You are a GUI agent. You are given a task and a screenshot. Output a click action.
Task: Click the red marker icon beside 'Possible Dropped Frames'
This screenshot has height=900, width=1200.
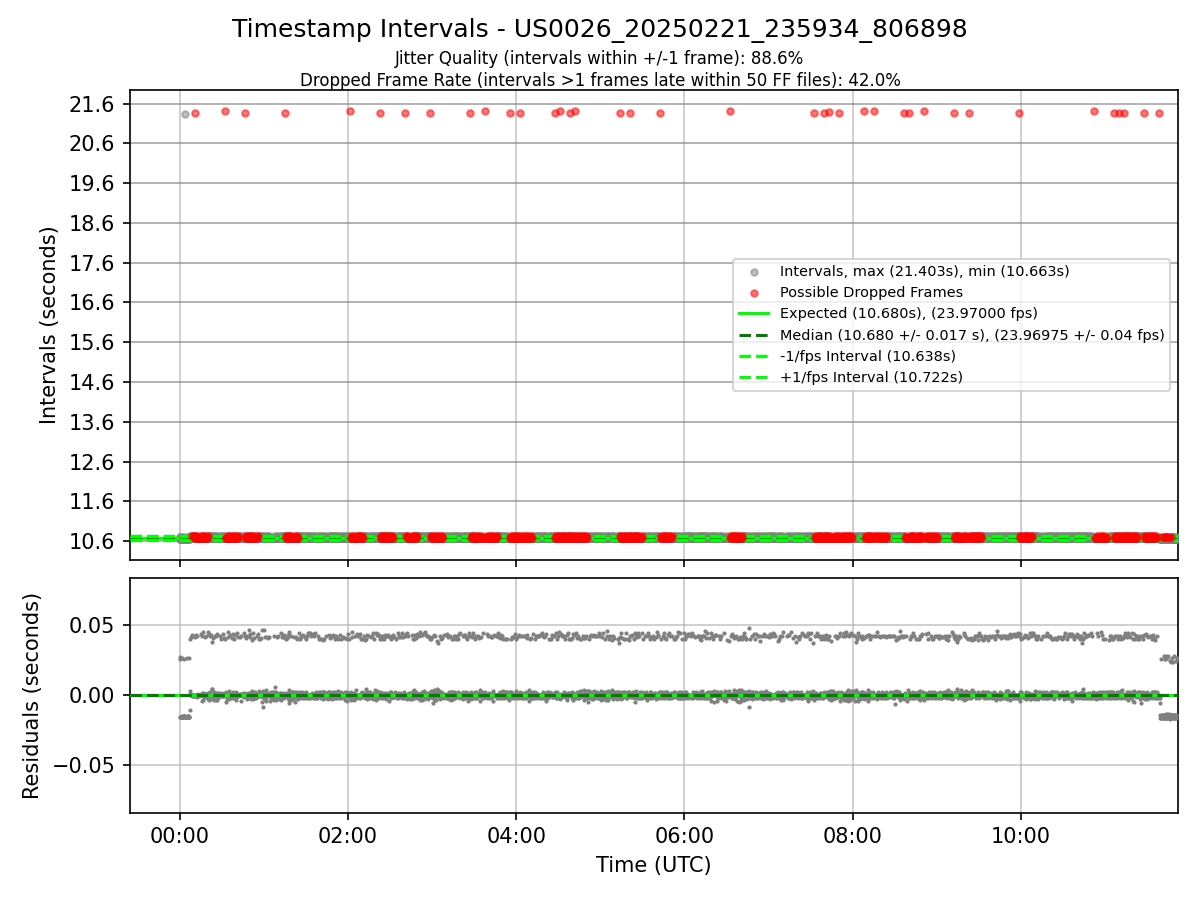coord(755,293)
